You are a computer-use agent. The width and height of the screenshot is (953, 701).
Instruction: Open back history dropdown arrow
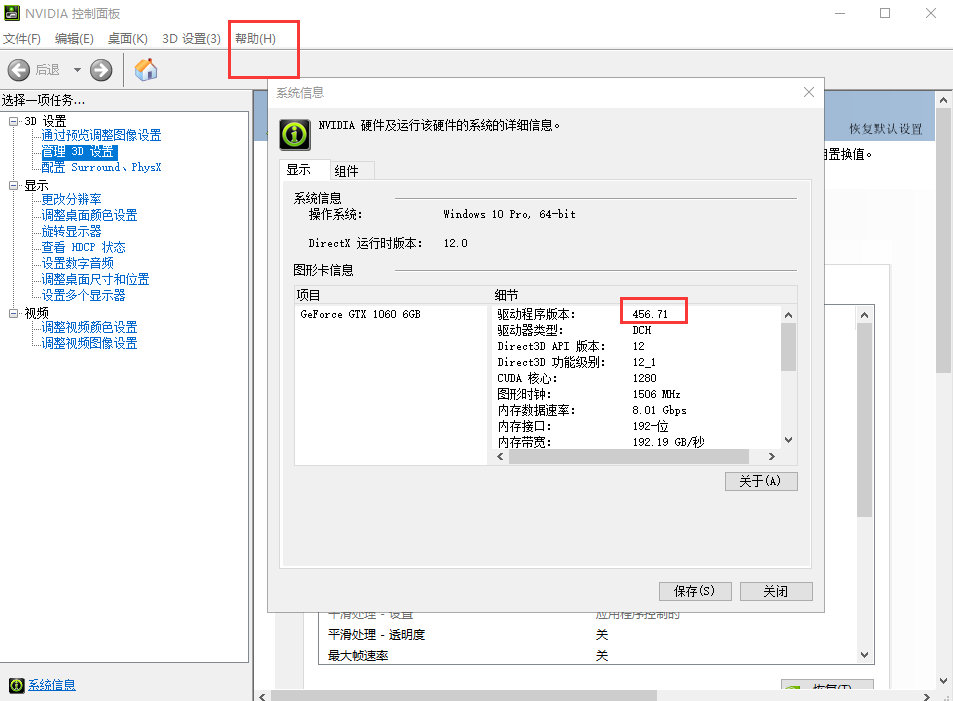pyautogui.click(x=77, y=70)
